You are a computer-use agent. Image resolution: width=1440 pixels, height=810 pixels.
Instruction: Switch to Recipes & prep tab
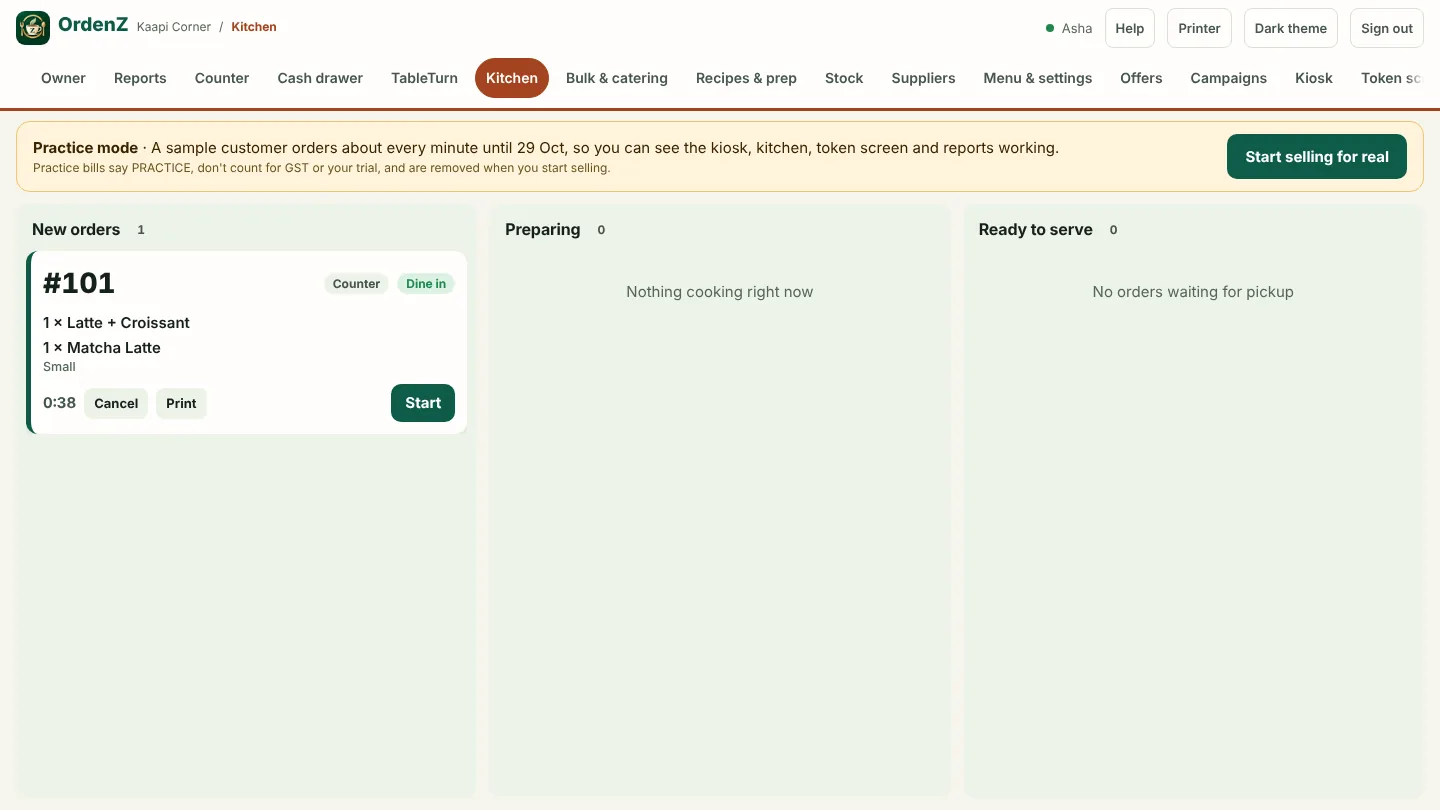point(746,78)
